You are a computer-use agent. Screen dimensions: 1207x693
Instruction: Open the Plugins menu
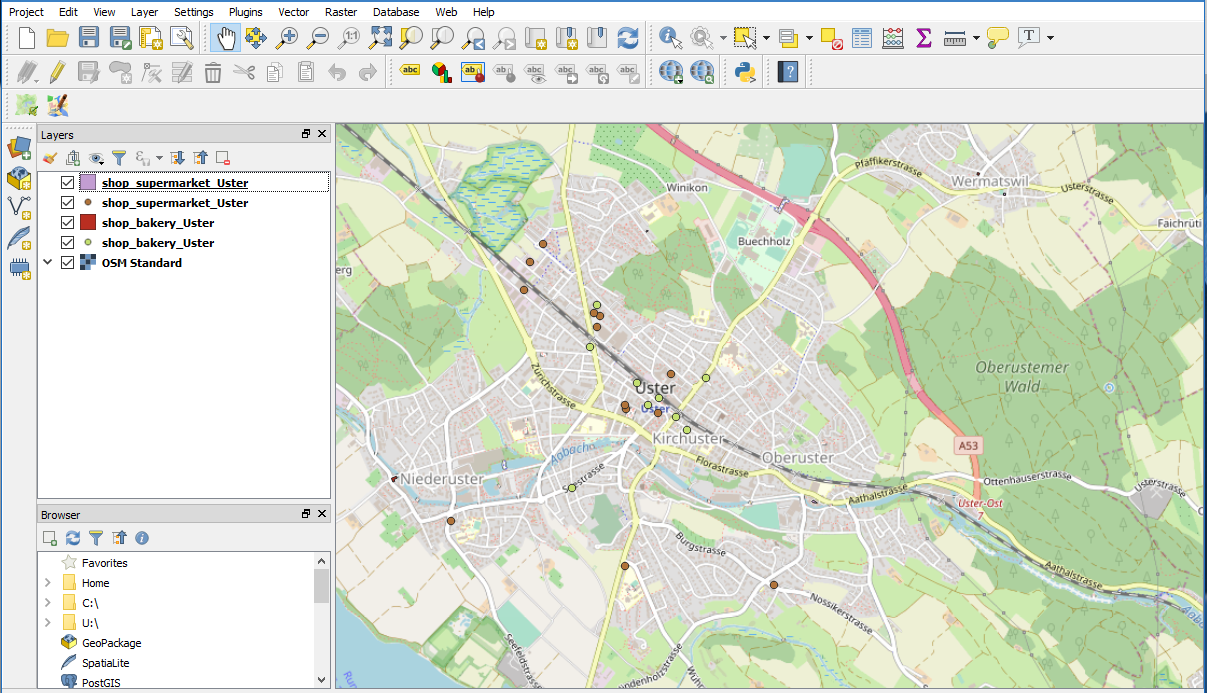pyautogui.click(x=245, y=12)
